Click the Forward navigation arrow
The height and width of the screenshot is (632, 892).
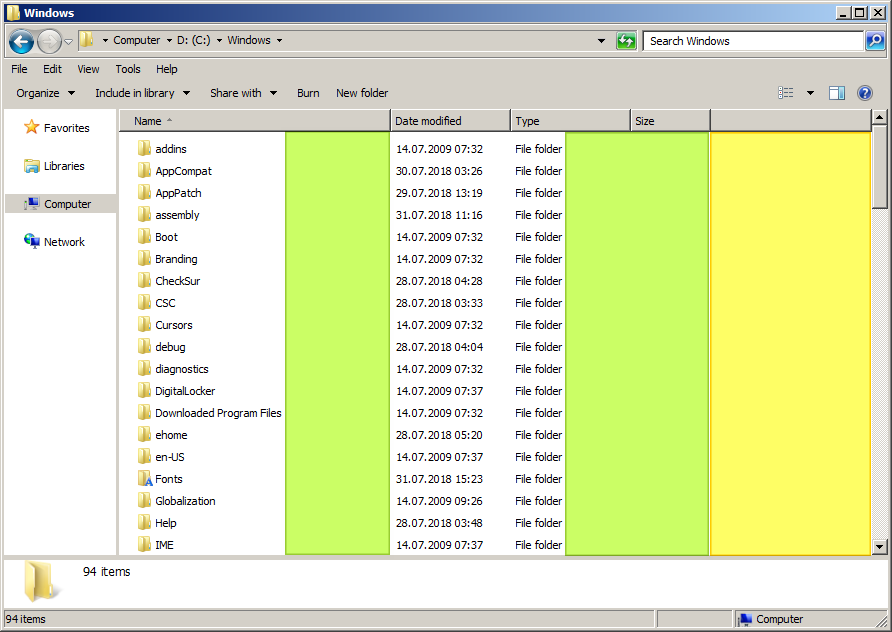tap(49, 41)
